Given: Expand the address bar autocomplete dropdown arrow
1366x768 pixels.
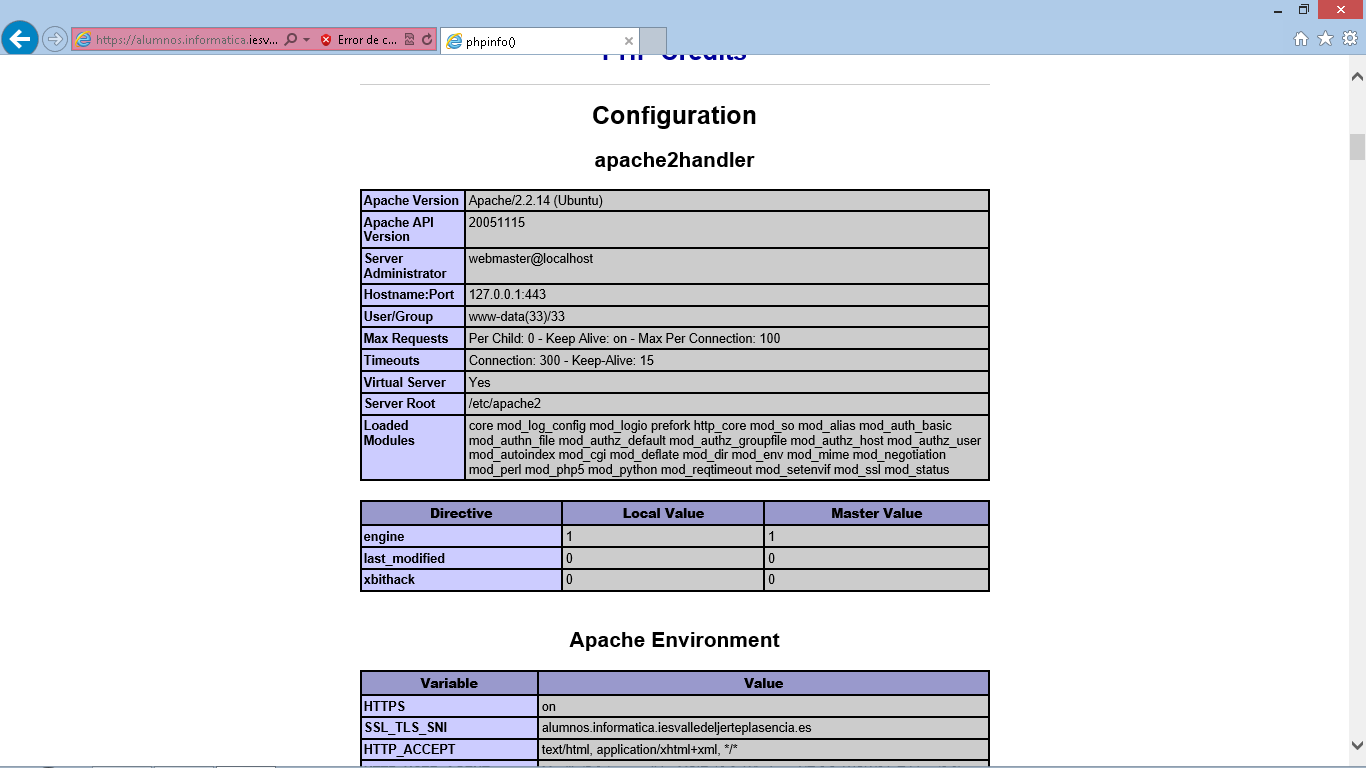Looking at the screenshot, I should (306, 40).
